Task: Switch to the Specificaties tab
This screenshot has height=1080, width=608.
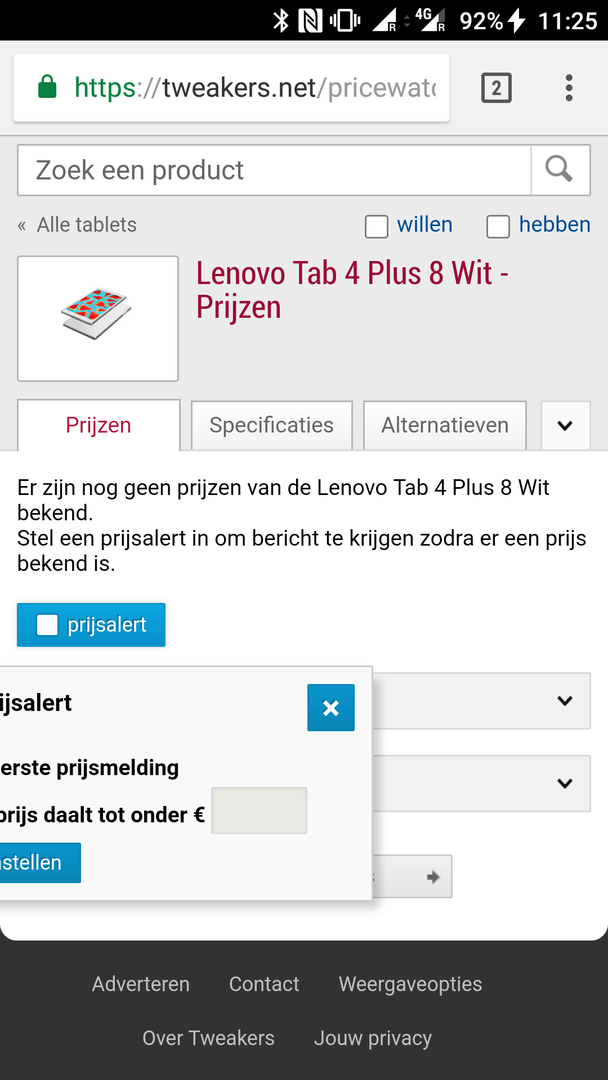Action: [271, 425]
